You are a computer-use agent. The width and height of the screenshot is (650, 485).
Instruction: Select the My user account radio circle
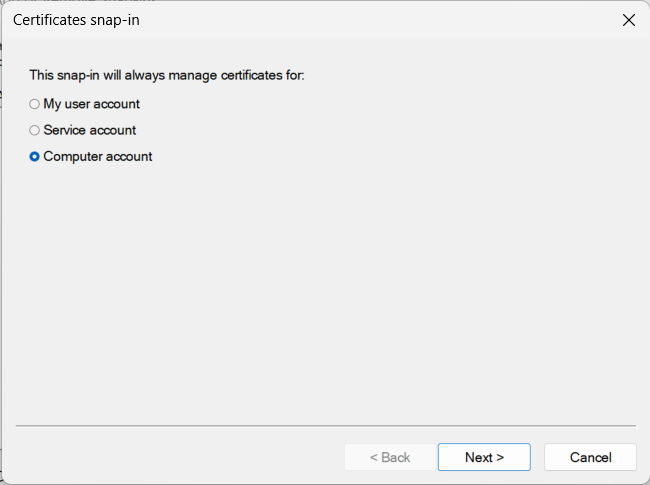[x=34, y=104]
